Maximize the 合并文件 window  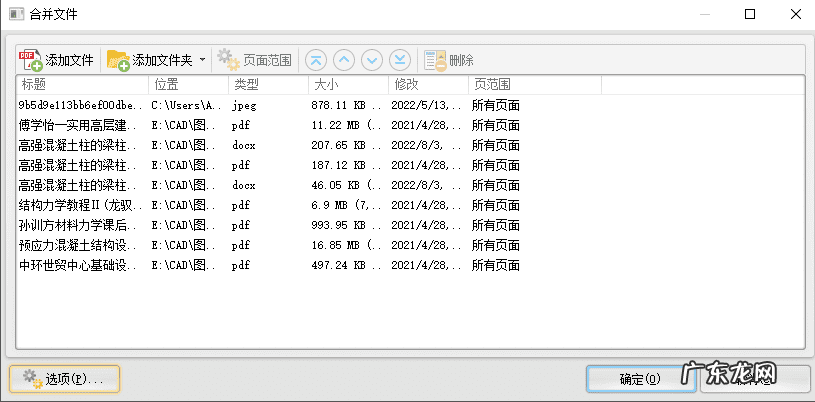[750, 14]
